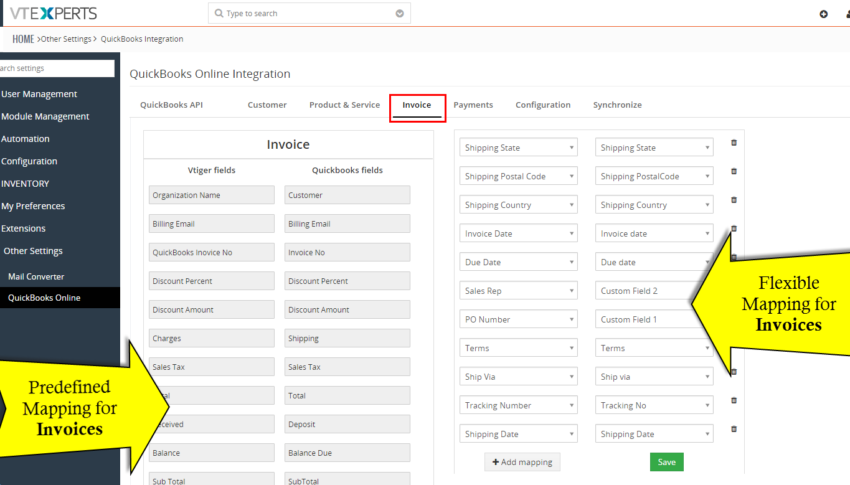Open Configuration in sidebar menu
The image size is (850, 485).
(x=29, y=161)
